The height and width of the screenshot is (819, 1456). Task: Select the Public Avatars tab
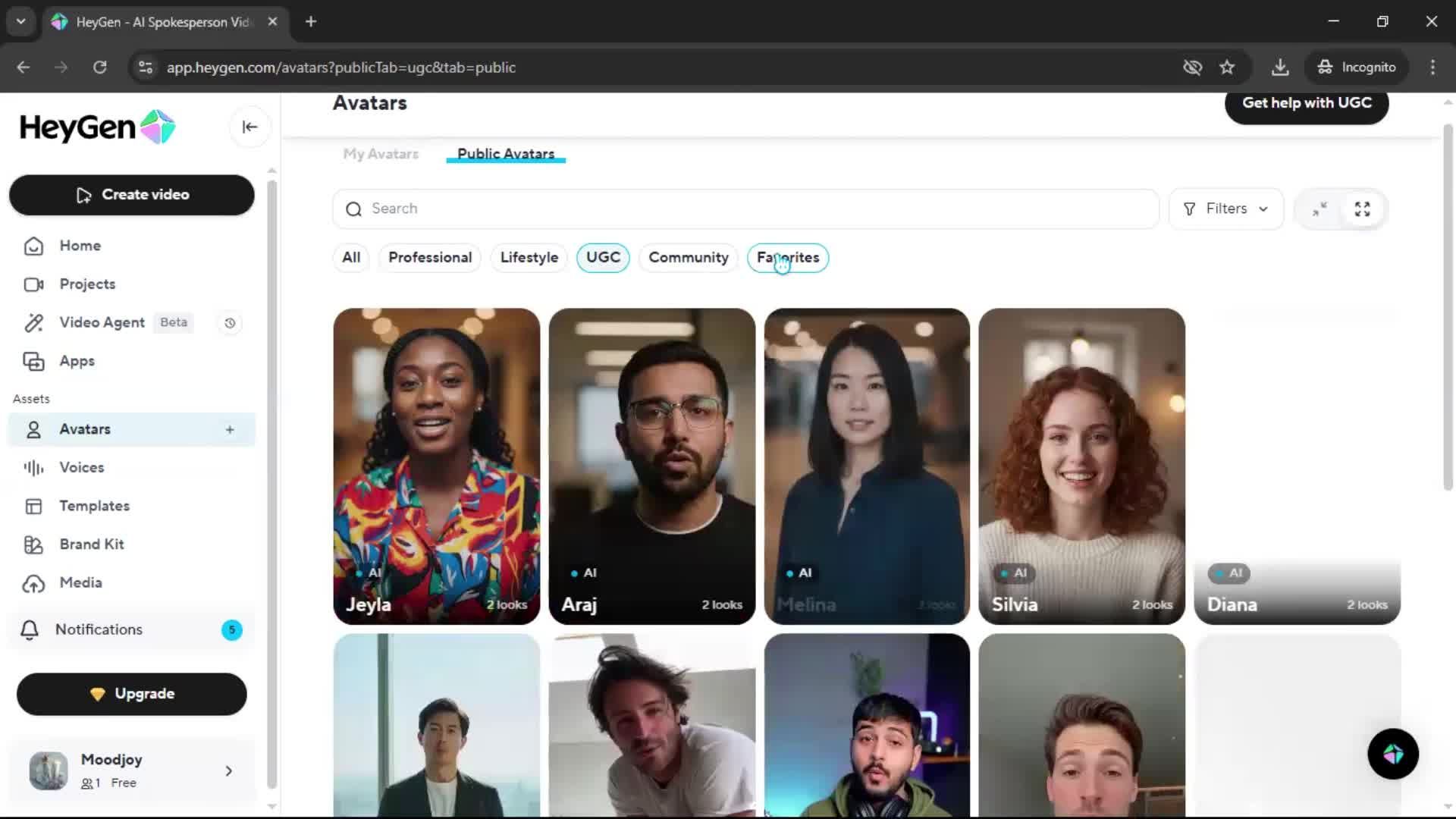506,154
